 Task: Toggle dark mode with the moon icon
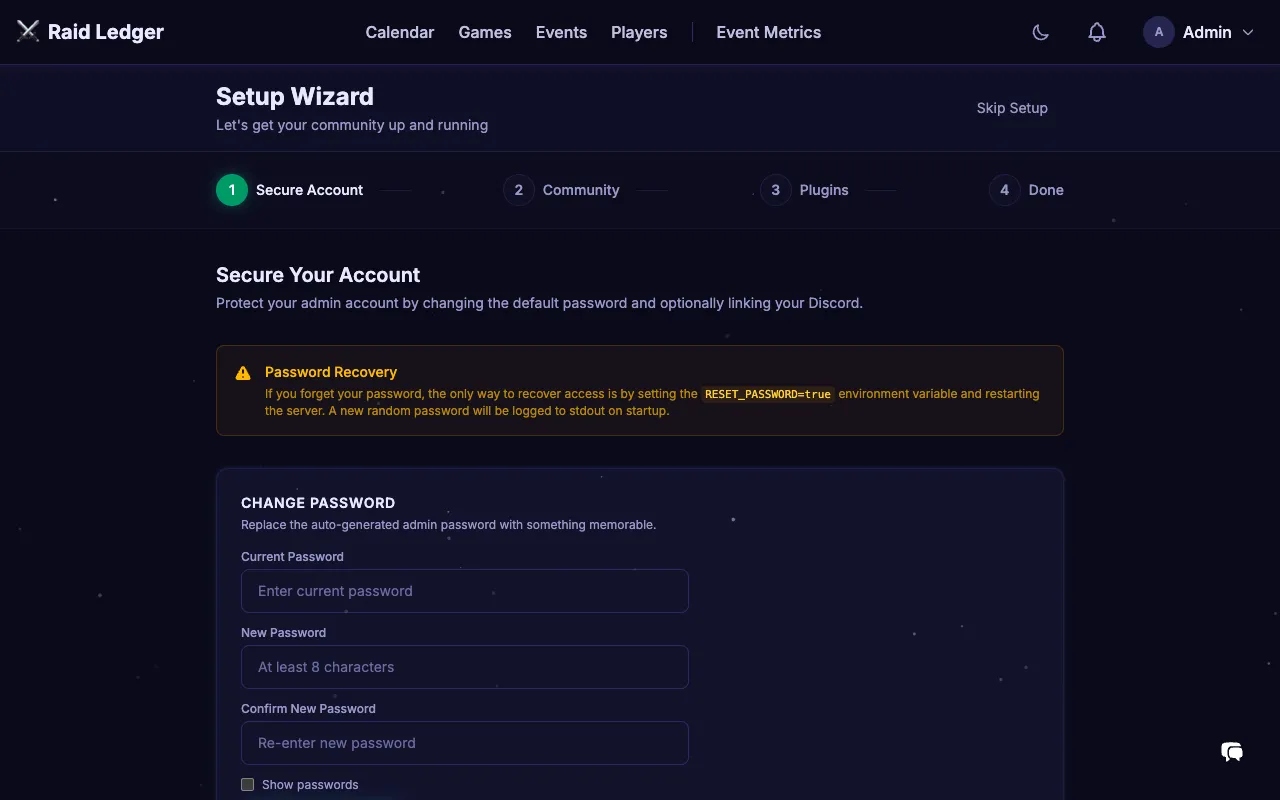tap(1040, 32)
